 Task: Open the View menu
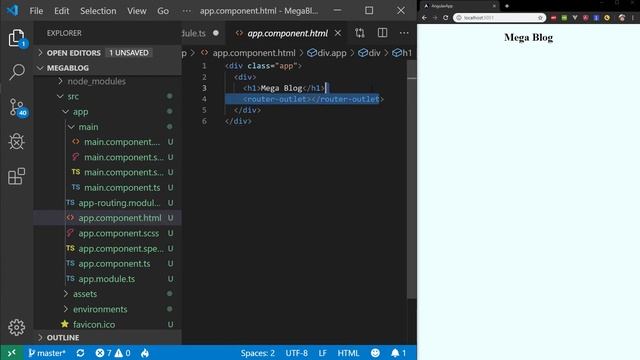[137, 11]
